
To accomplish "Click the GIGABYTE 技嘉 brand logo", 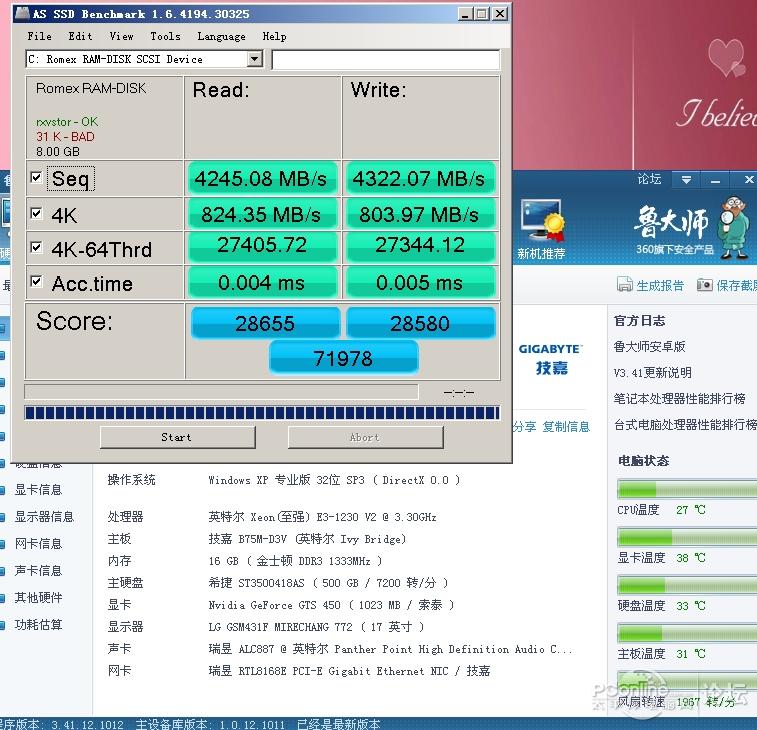I will click(551, 359).
